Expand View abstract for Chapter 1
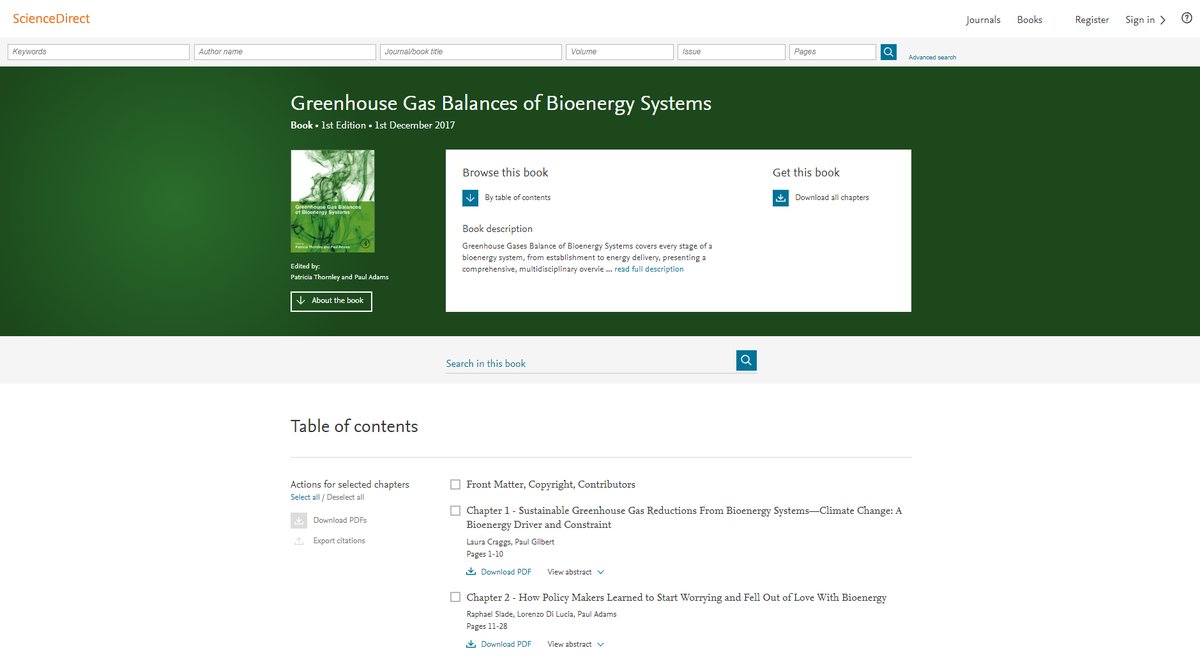1200x657 pixels. (x=575, y=572)
